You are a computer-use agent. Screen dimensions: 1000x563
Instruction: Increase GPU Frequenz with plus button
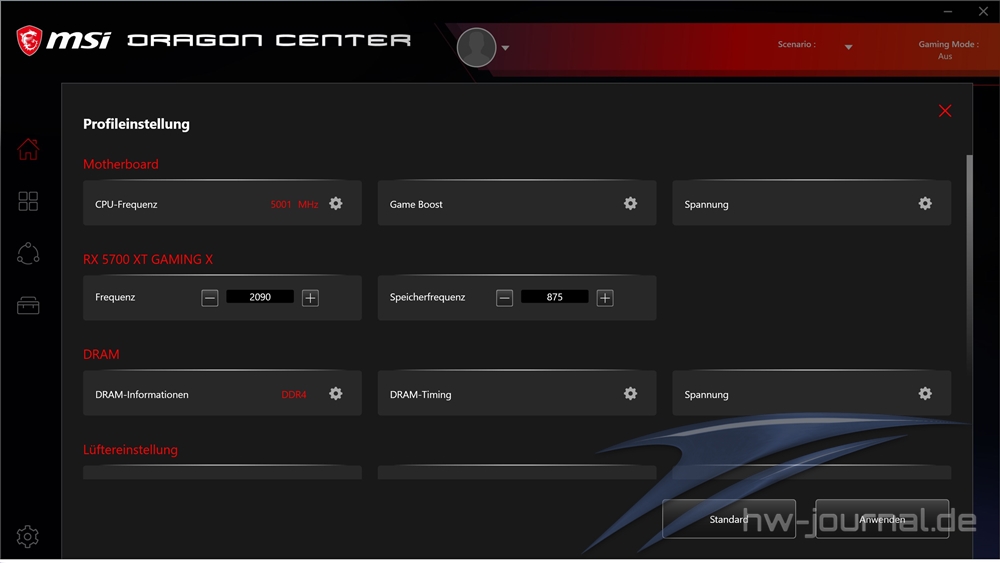point(311,298)
